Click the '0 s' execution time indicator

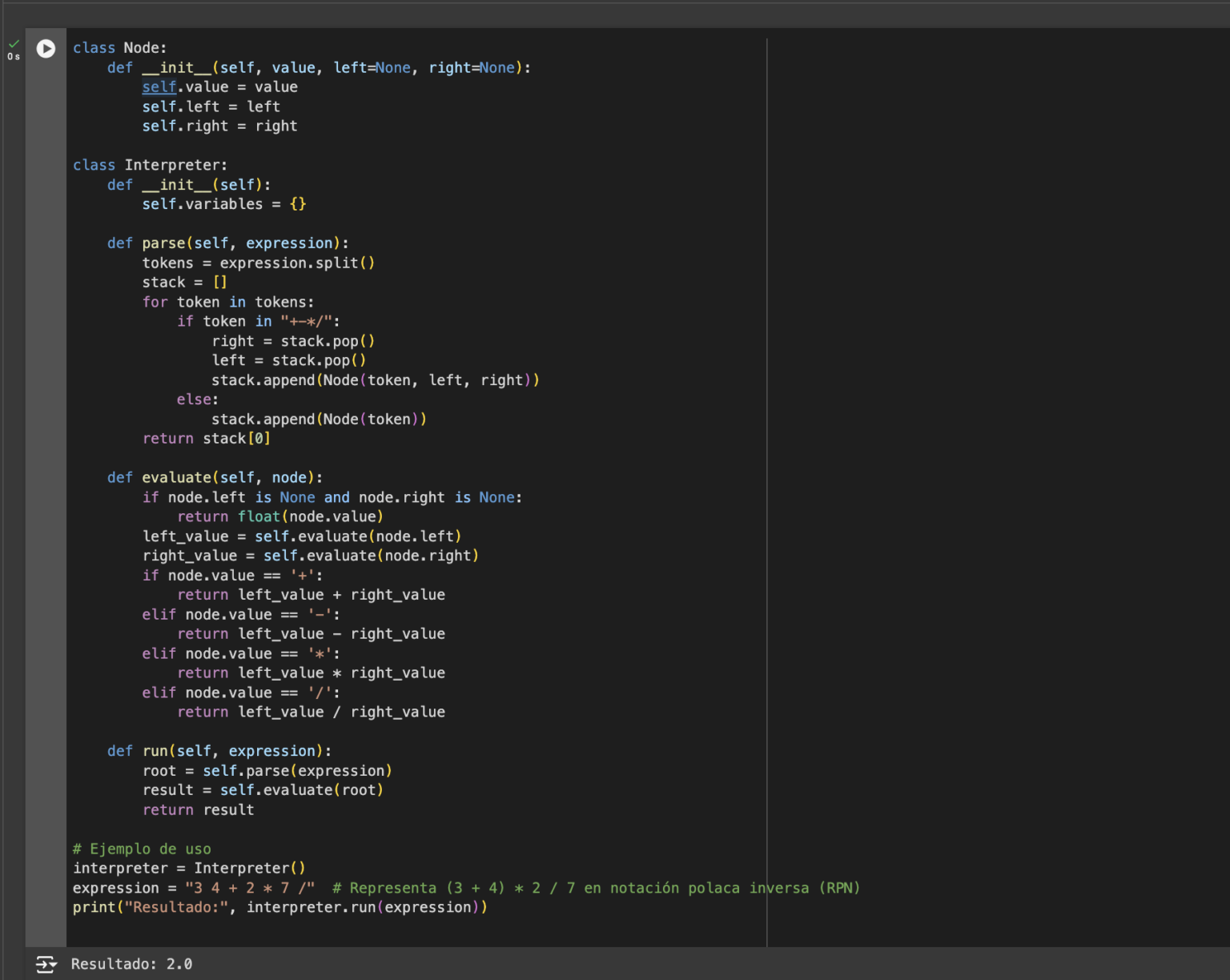(13, 56)
